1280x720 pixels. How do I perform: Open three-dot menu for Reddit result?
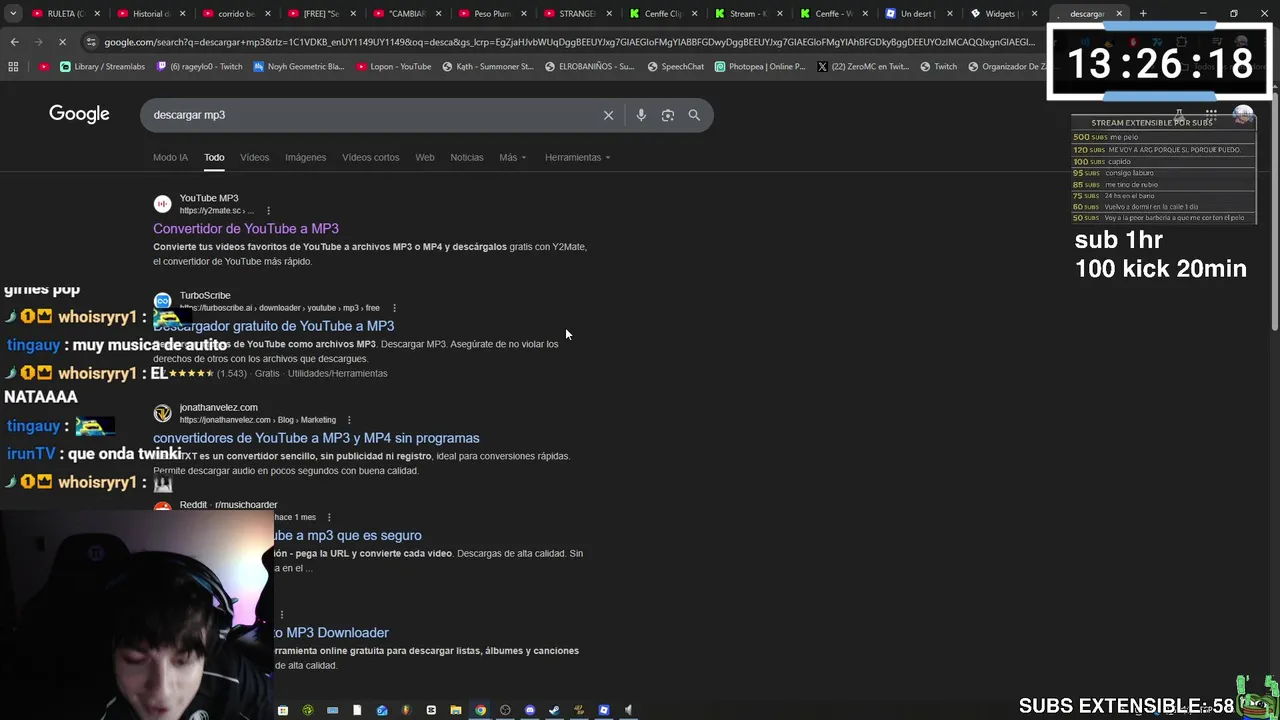coord(328,517)
